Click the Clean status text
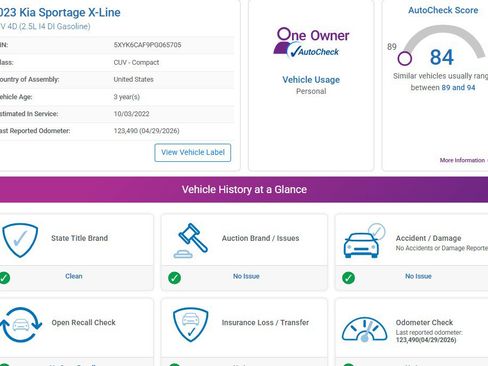 tap(74, 276)
